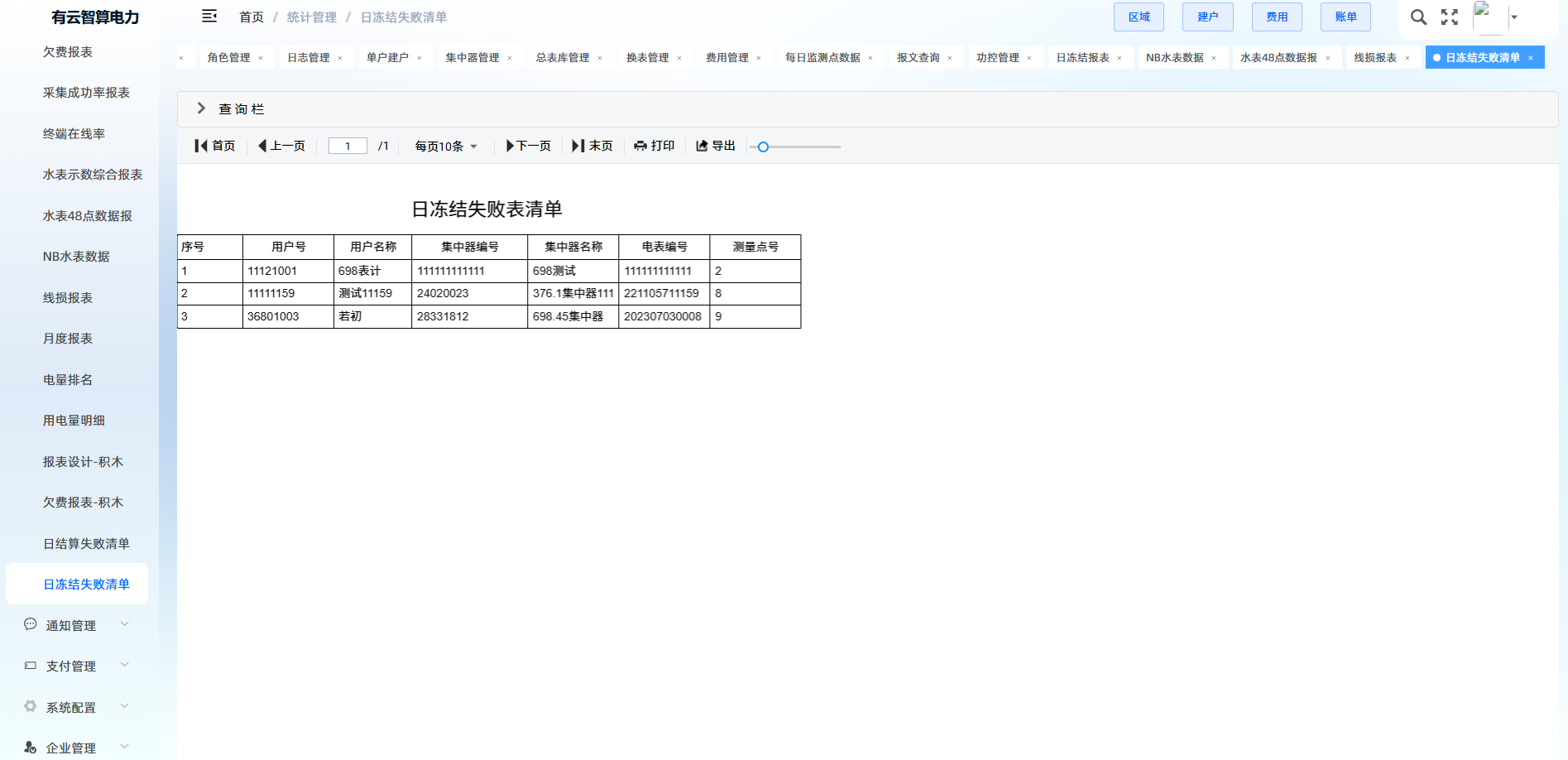
Task: Click the 账单 button
Action: pos(1345,17)
